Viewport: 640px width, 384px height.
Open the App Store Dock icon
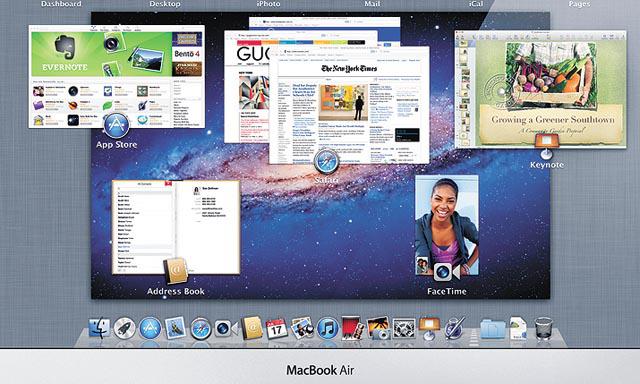150,328
